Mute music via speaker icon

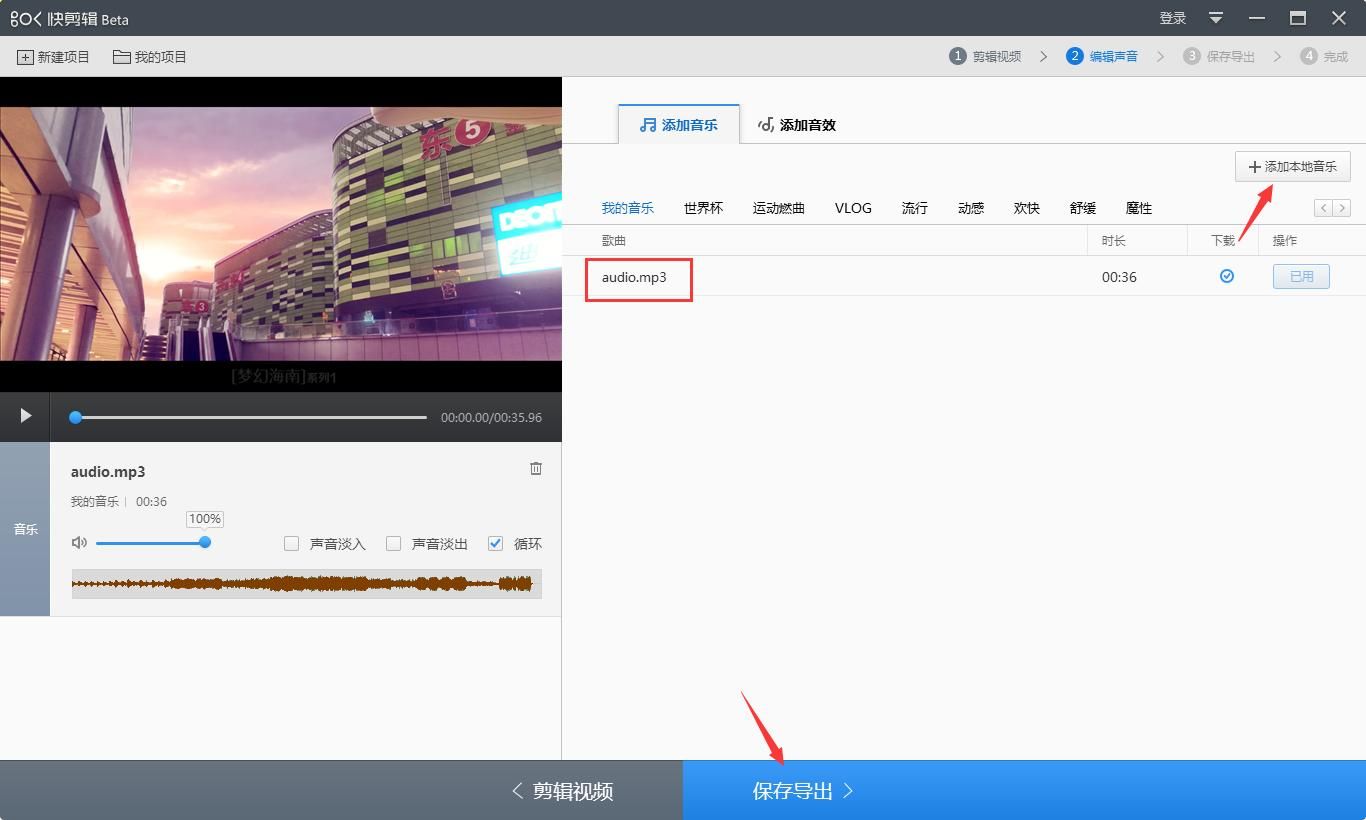pos(79,542)
